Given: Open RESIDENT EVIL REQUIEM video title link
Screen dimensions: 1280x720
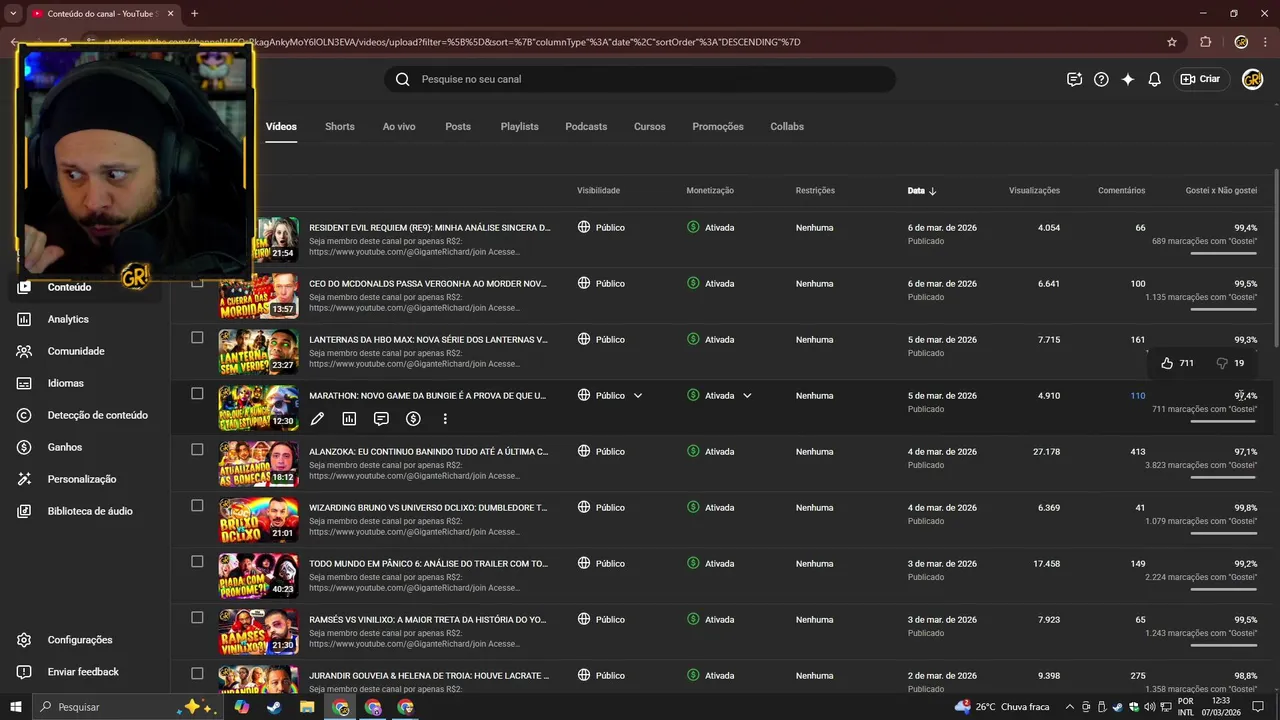Looking at the screenshot, I should tap(429, 228).
